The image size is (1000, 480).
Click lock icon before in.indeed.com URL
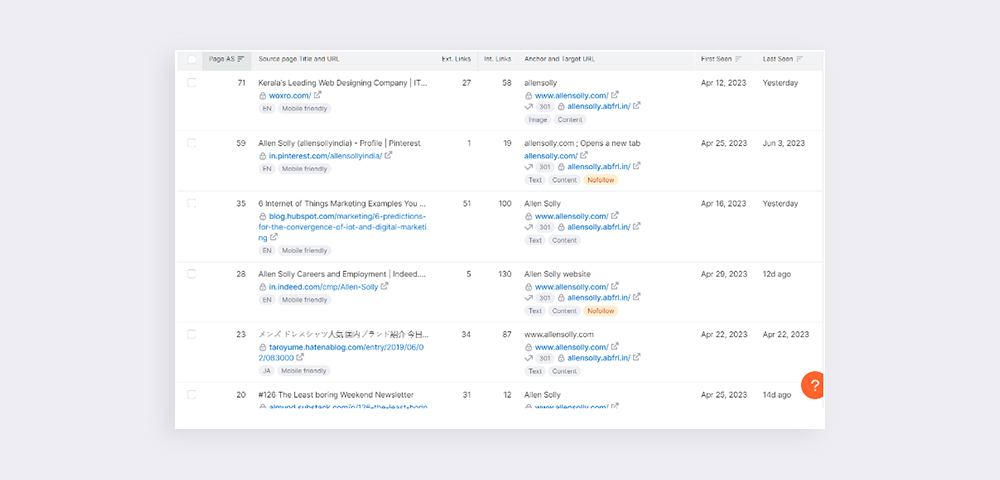tap(263, 287)
